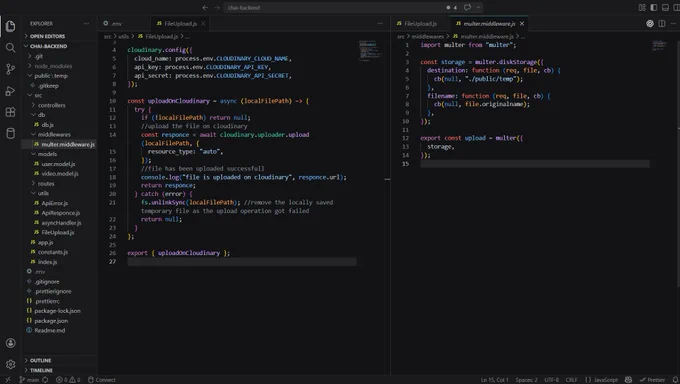The image size is (680, 384).
Task: Toggle the primary side bar layout button
Action: pos(654,7)
